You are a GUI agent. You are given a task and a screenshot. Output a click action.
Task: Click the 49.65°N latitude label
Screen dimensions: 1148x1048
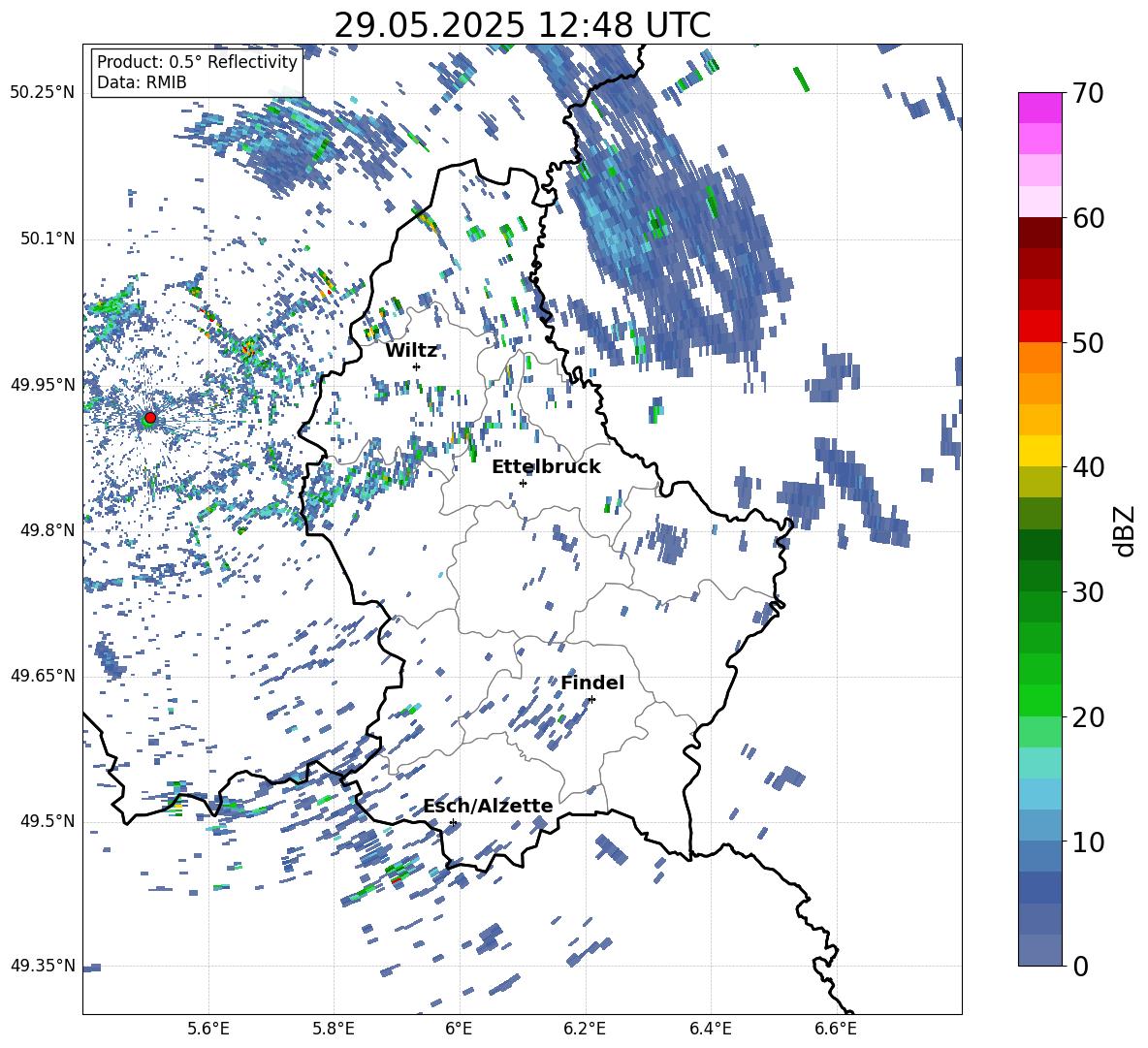click(x=43, y=676)
